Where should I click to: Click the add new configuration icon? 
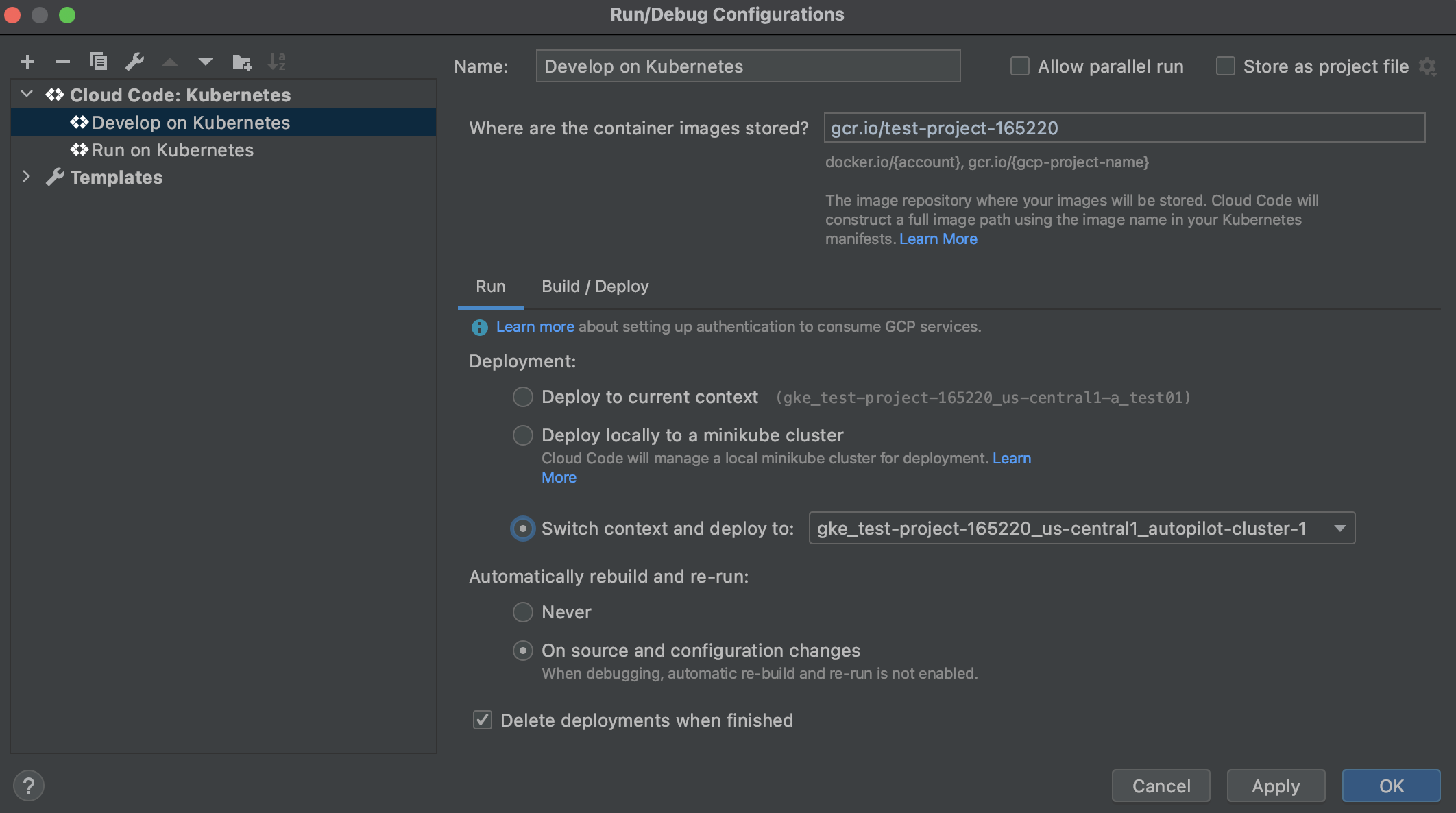point(27,60)
